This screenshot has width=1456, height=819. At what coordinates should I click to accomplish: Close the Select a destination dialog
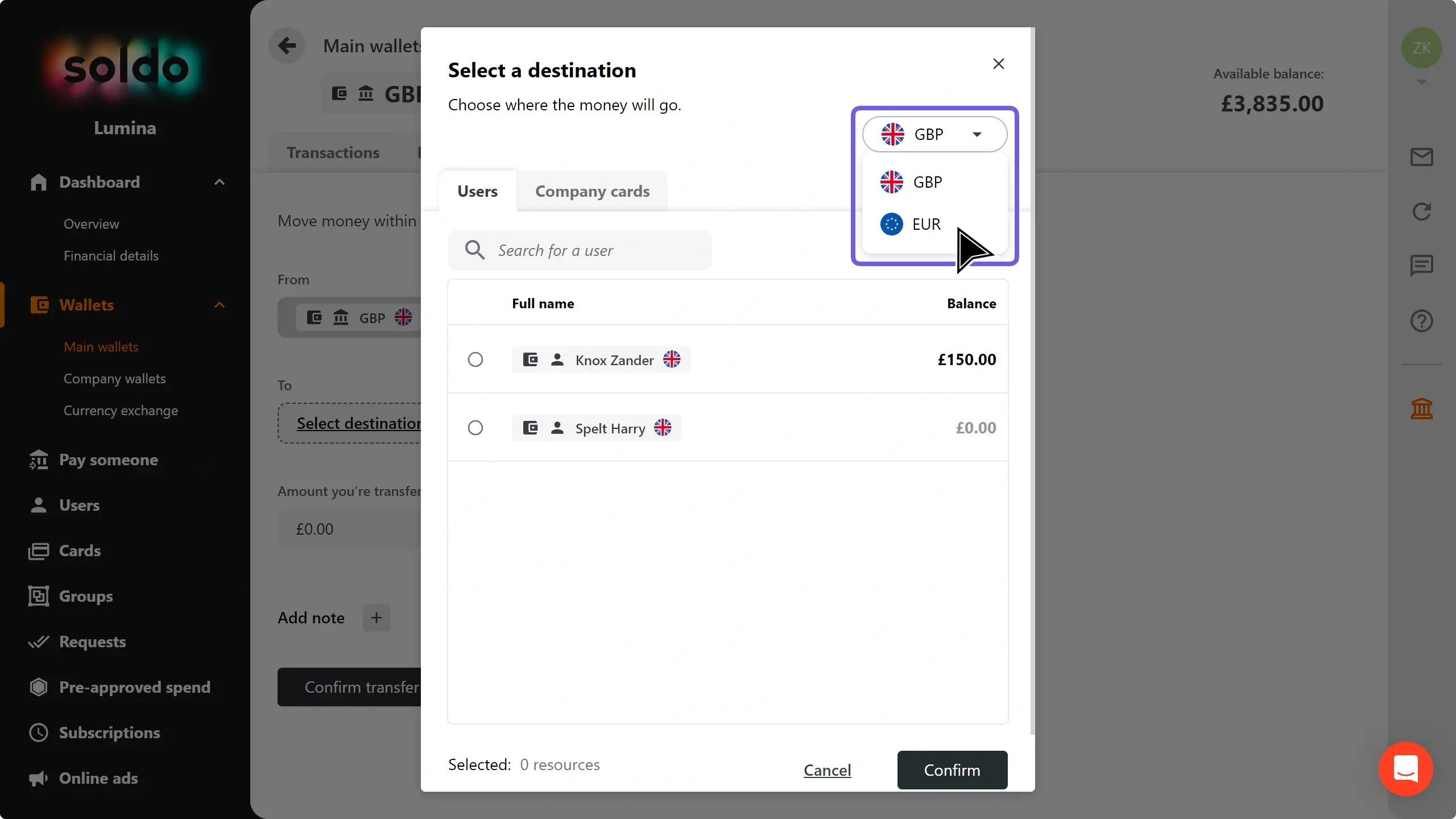pyautogui.click(x=998, y=64)
